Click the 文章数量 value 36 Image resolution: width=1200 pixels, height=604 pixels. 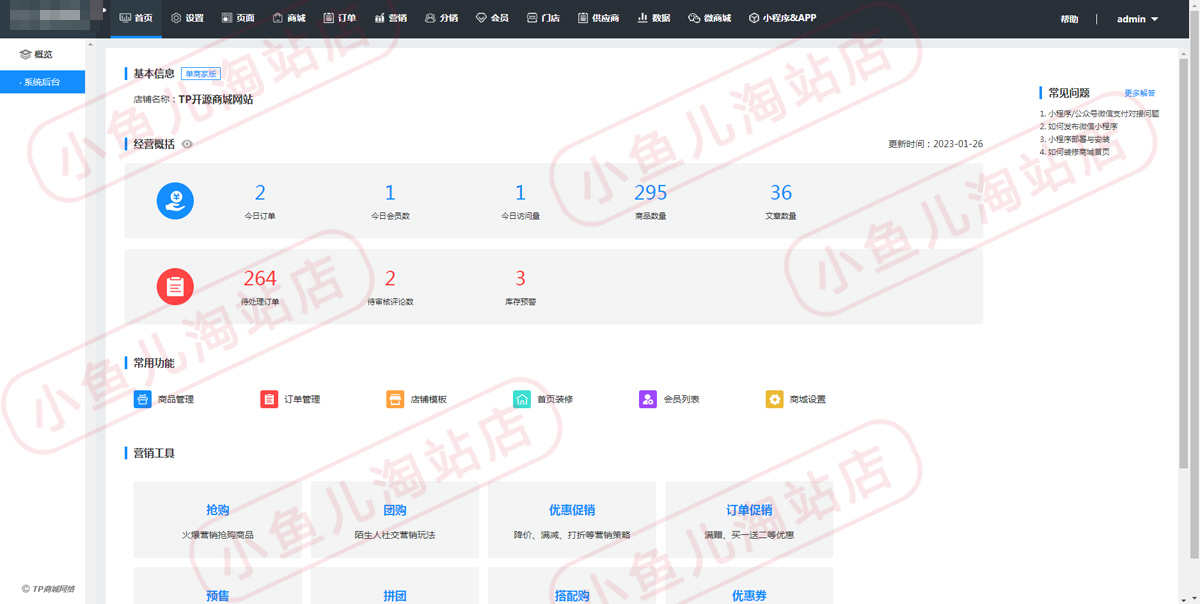pyautogui.click(x=781, y=193)
